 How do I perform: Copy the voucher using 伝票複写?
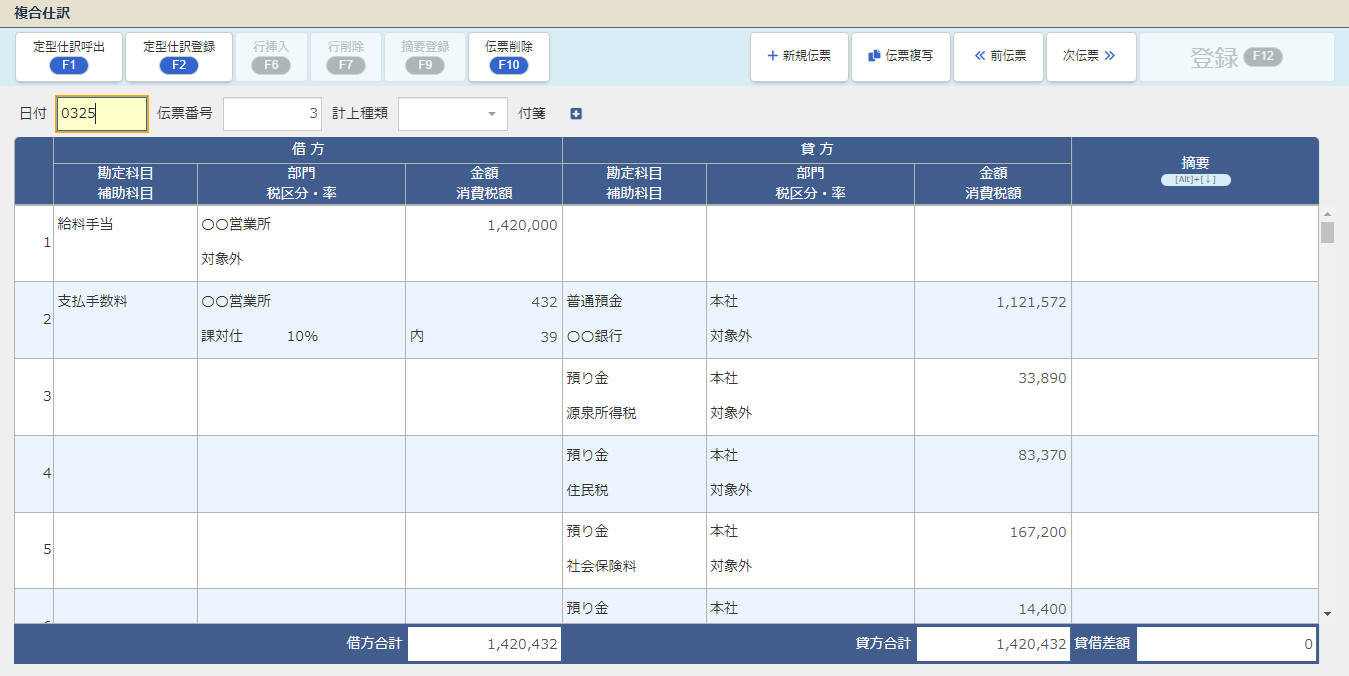pos(900,56)
